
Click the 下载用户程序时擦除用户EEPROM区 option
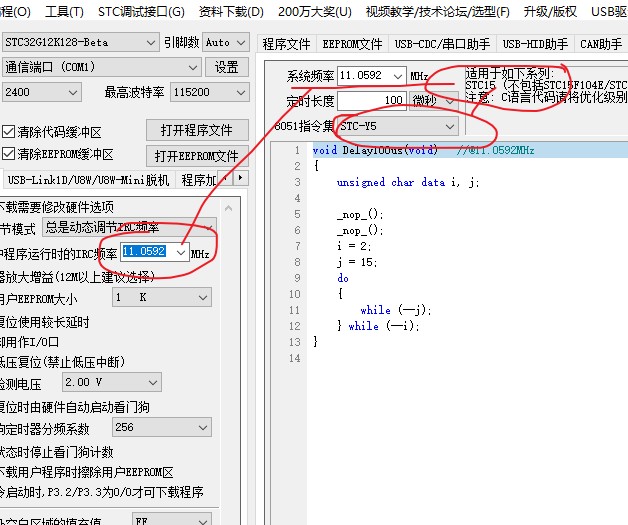tap(87, 472)
